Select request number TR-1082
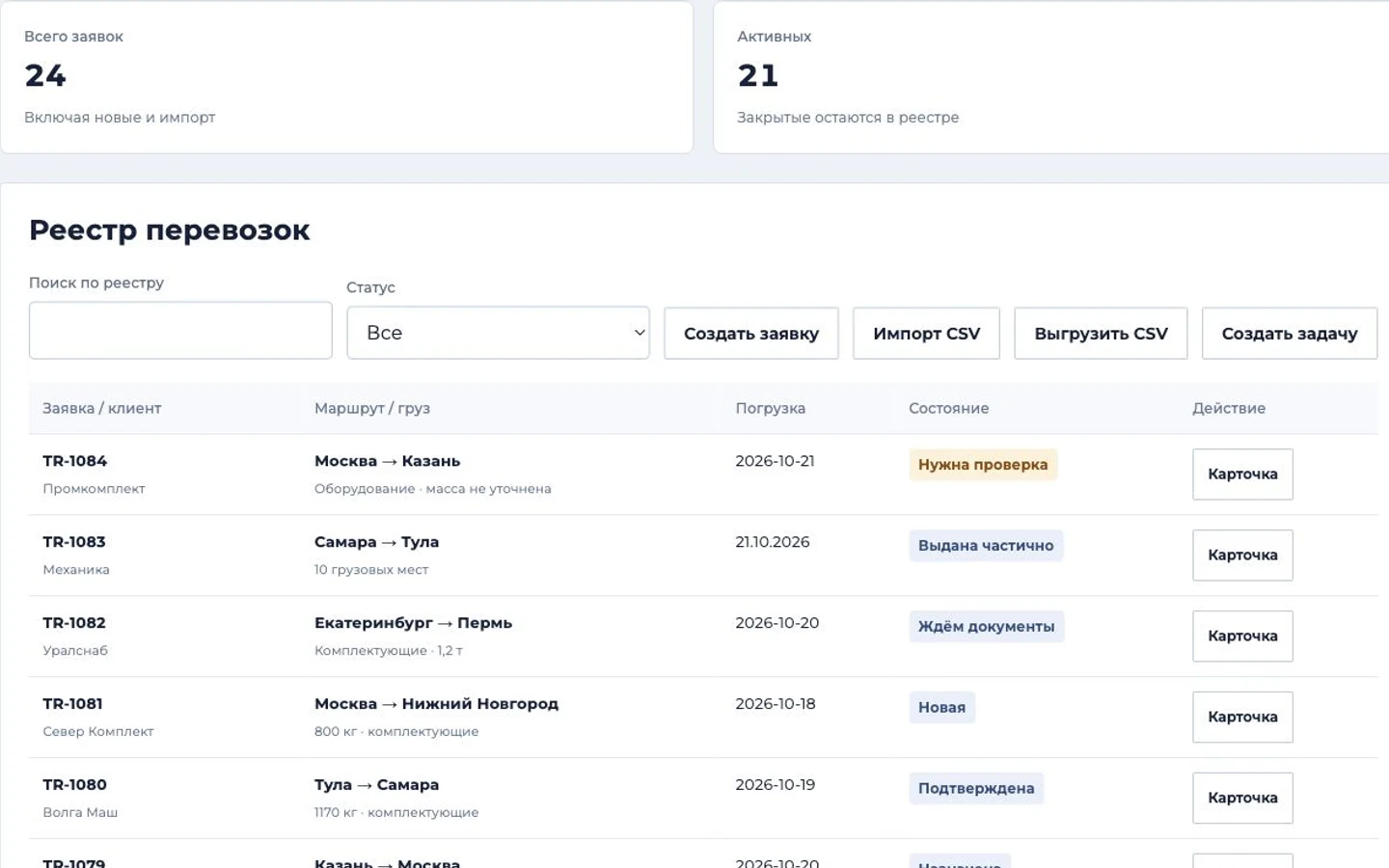Image resolution: width=1389 pixels, height=868 pixels. pos(74,623)
